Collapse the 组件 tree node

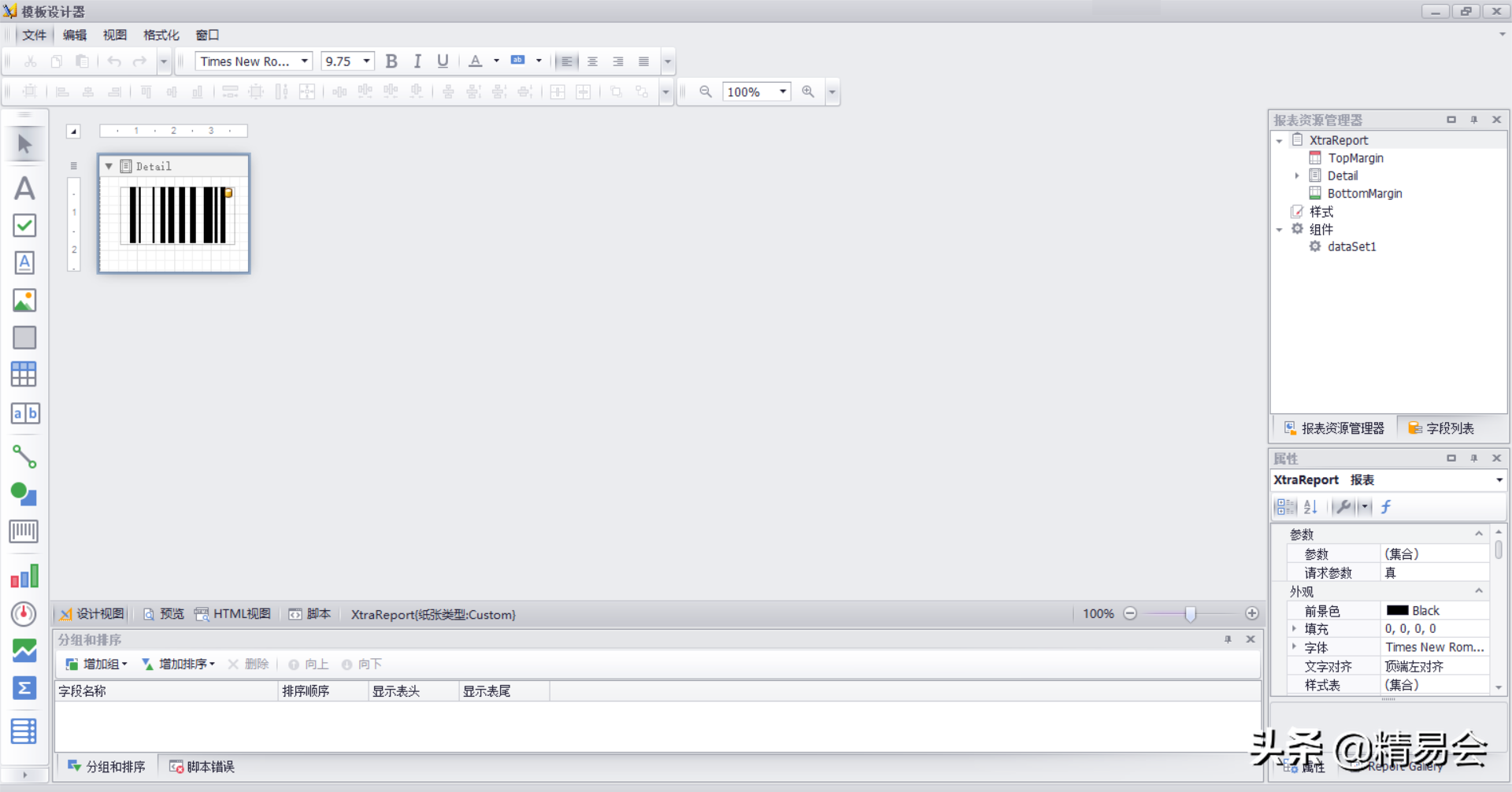(1279, 230)
